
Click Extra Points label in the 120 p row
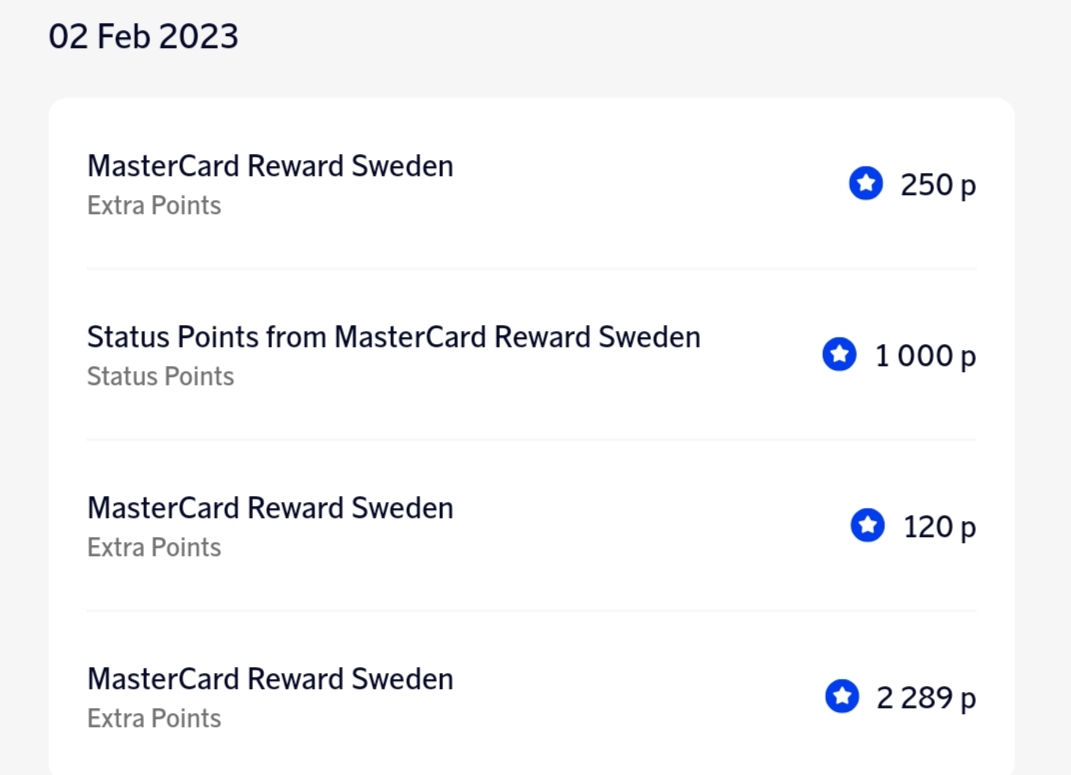tap(154, 548)
